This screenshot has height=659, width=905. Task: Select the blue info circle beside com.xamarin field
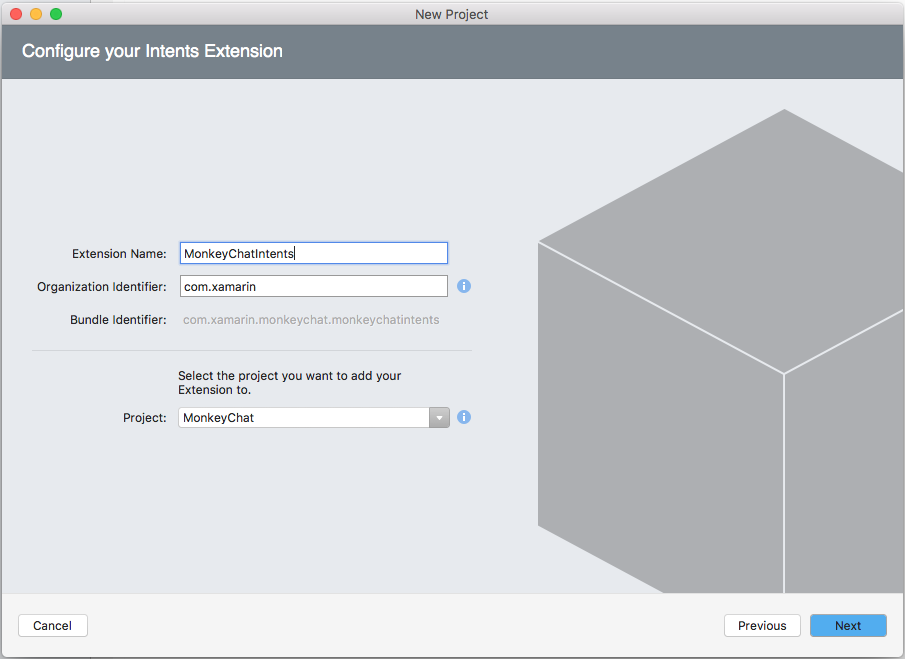pos(463,286)
